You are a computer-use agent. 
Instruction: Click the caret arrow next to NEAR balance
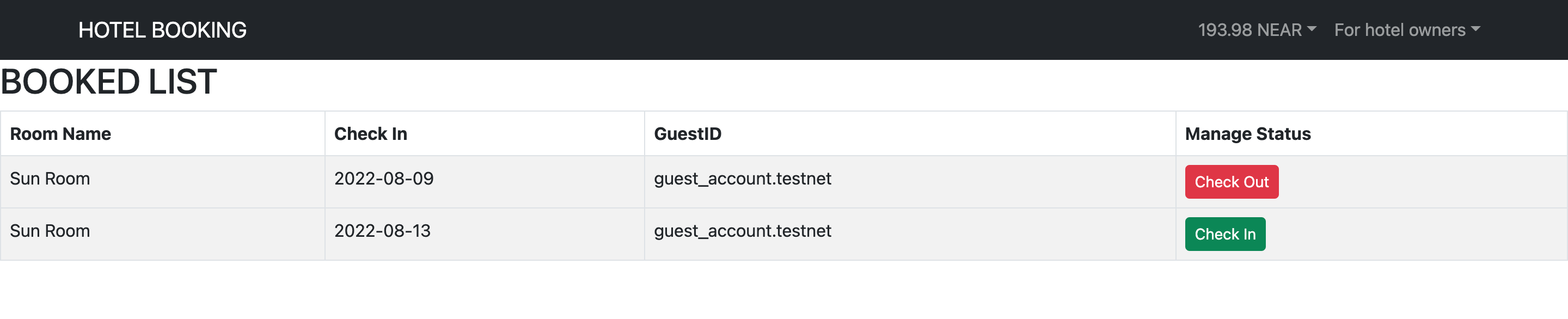pyautogui.click(x=1312, y=29)
